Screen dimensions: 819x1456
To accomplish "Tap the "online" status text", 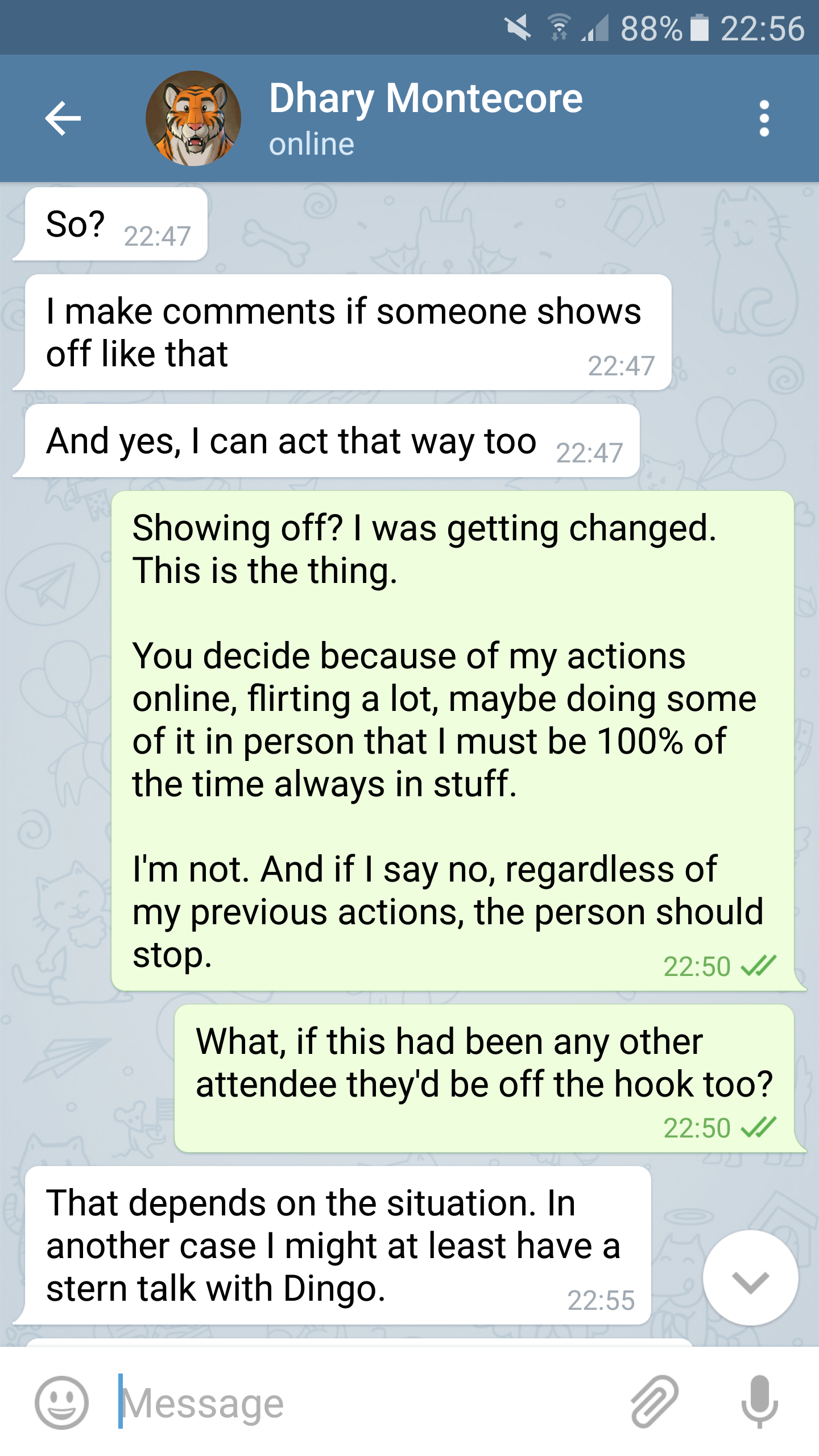I will point(312,144).
